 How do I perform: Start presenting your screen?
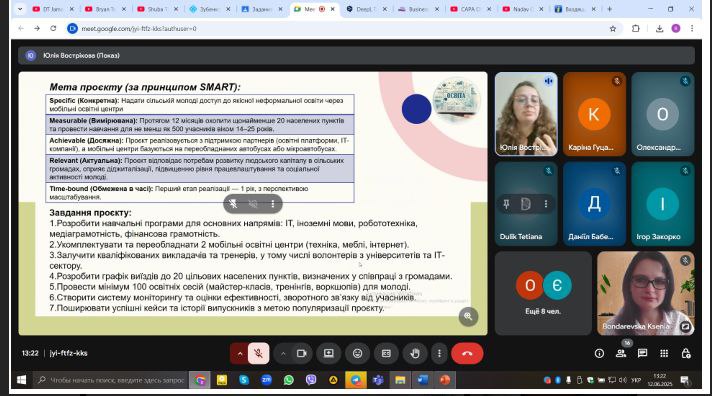(328, 353)
